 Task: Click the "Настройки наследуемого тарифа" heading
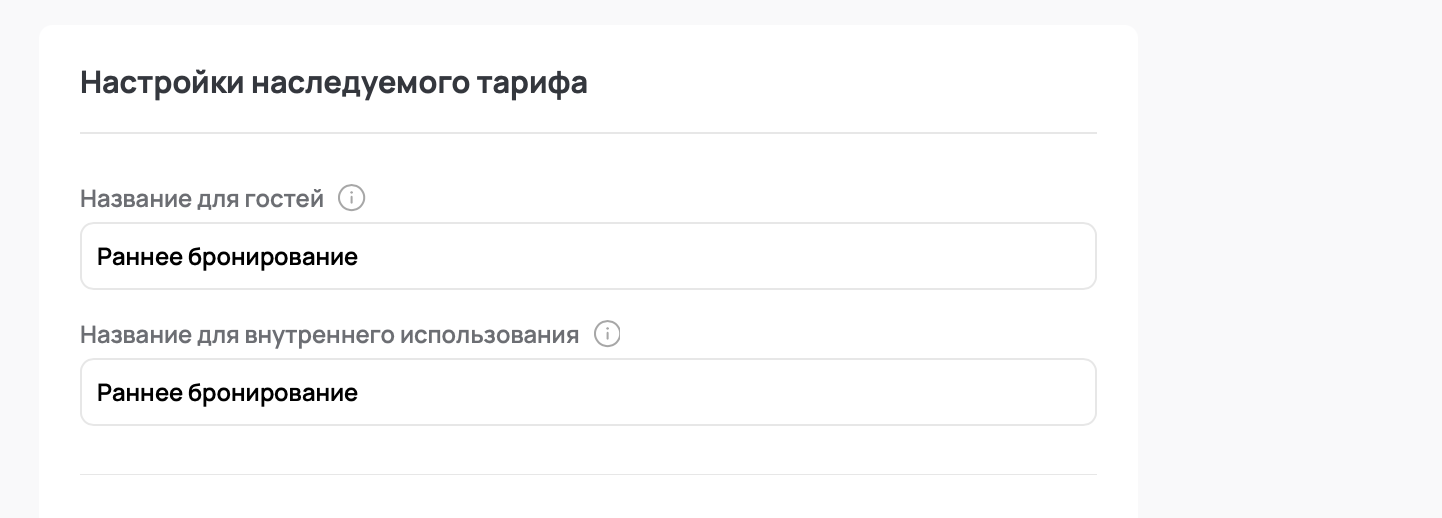[x=333, y=83]
